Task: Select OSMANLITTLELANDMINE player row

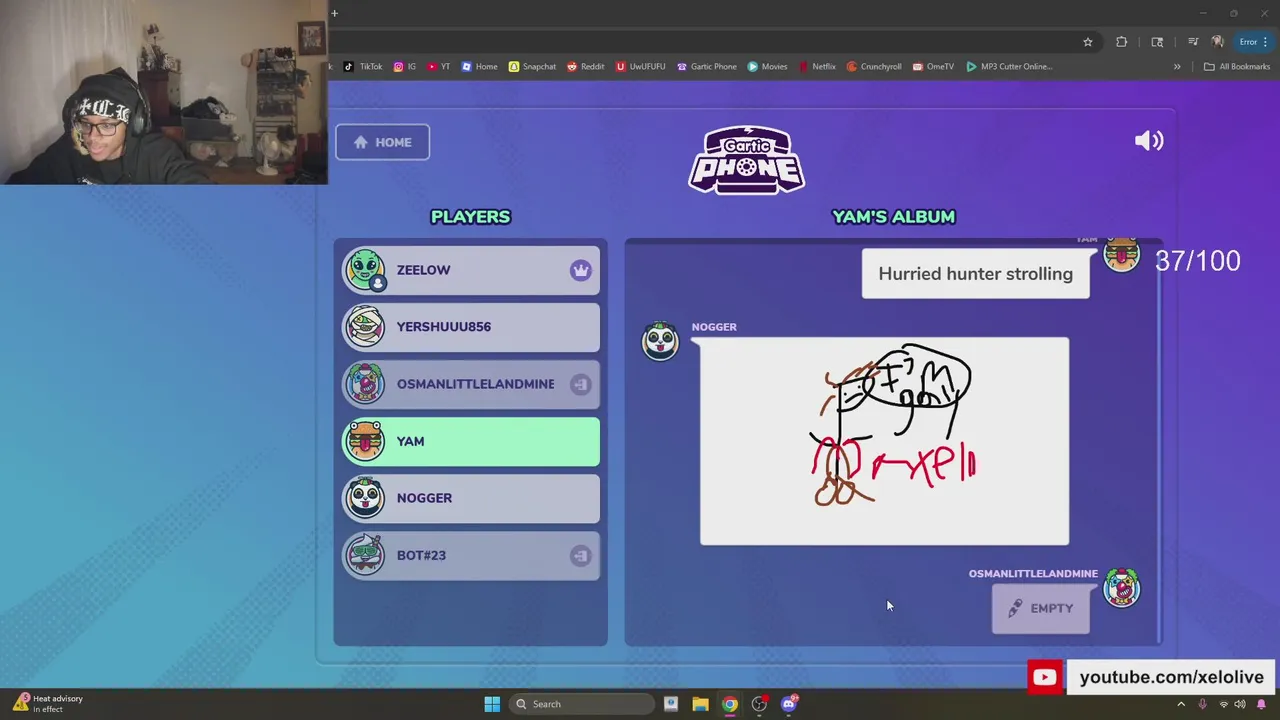Action: [471, 384]
